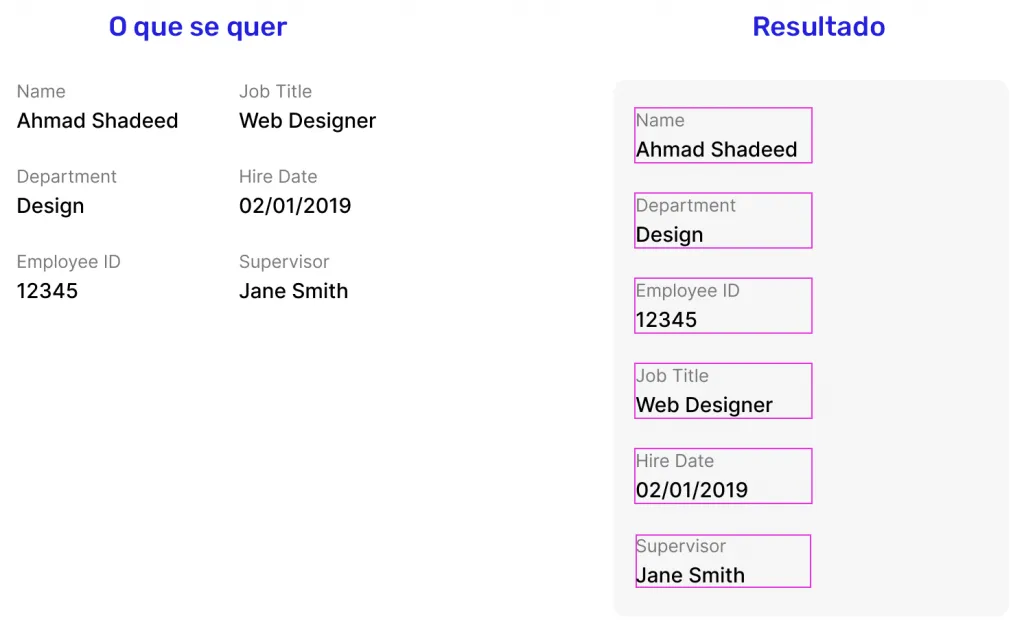Click "Web Designer" under O que se quer
The height and width of the screenshot is (636, 1024).
(307, 121)
